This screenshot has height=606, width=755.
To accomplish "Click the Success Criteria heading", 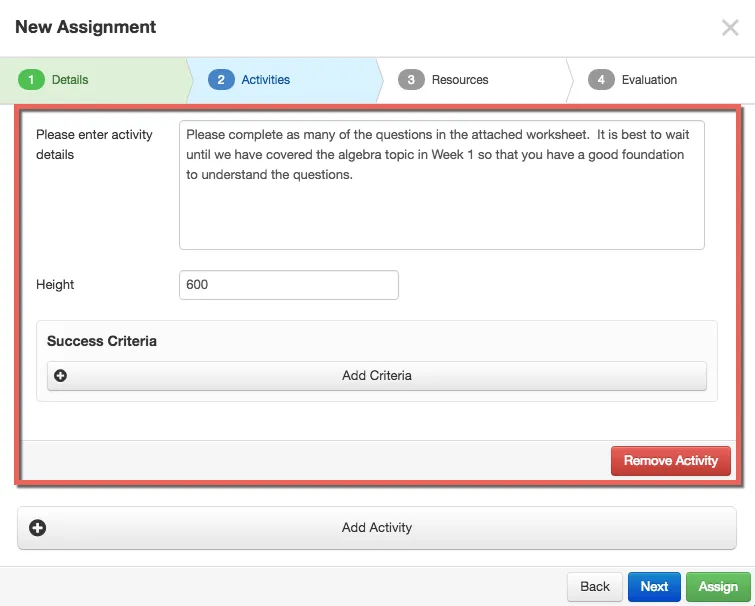I will pyautogui.click(x=102, y=341).
